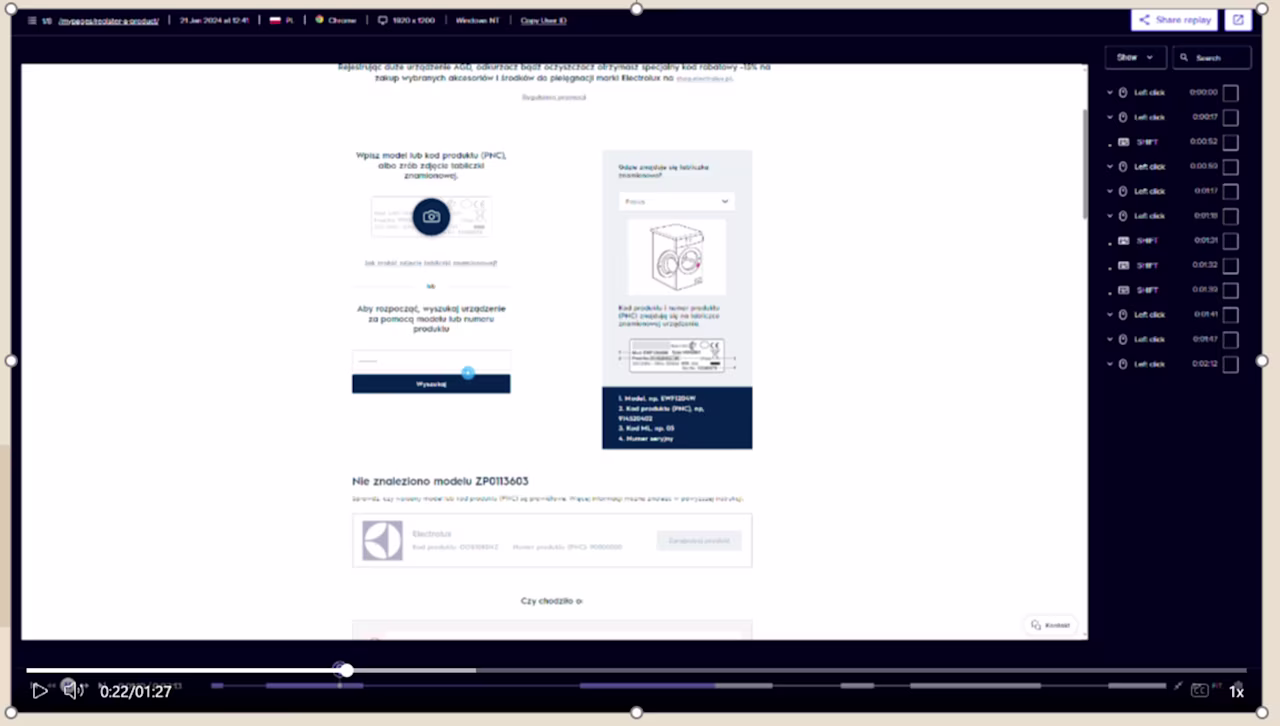Change the 1x playback speed
The height and width of the screenshot is (726, 1280).
click(x=1236, y=691)
